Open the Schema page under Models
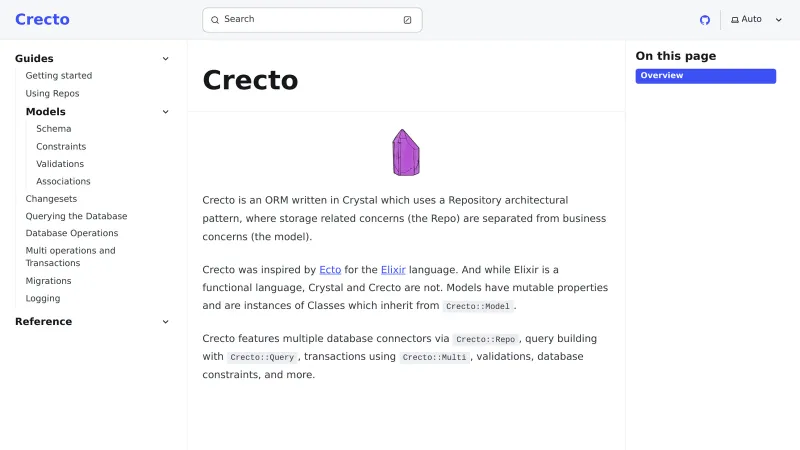The image size is (800, 450). pos(54,129)
